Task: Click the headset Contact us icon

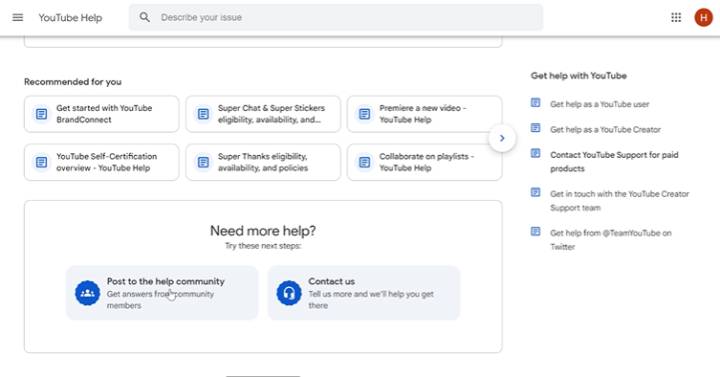Action: click(x=289, y=293)
